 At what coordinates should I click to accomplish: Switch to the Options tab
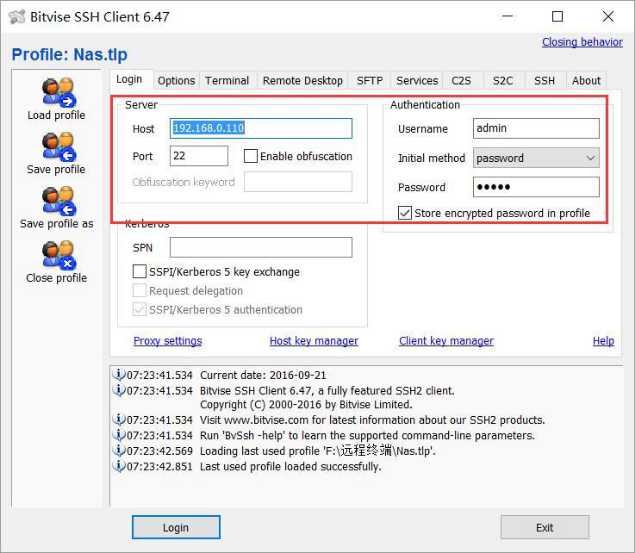pyautogui.click(x=176, y=81)
